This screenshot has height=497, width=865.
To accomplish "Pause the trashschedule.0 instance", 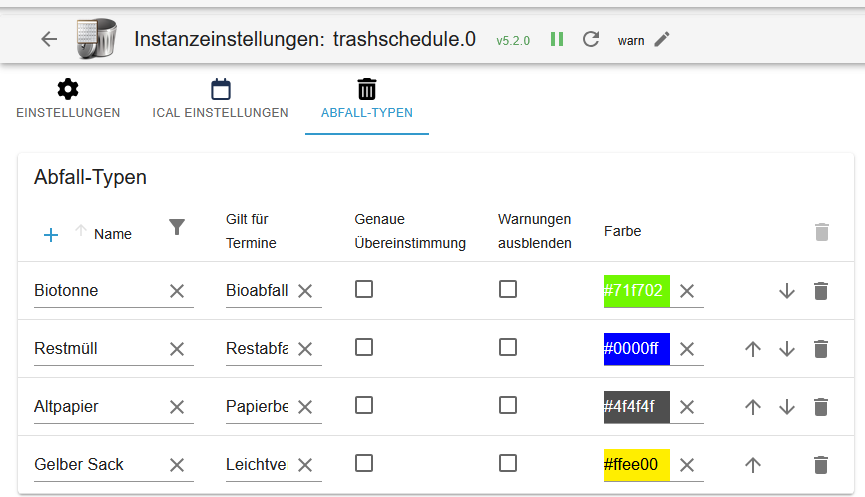I will [557, 39].
